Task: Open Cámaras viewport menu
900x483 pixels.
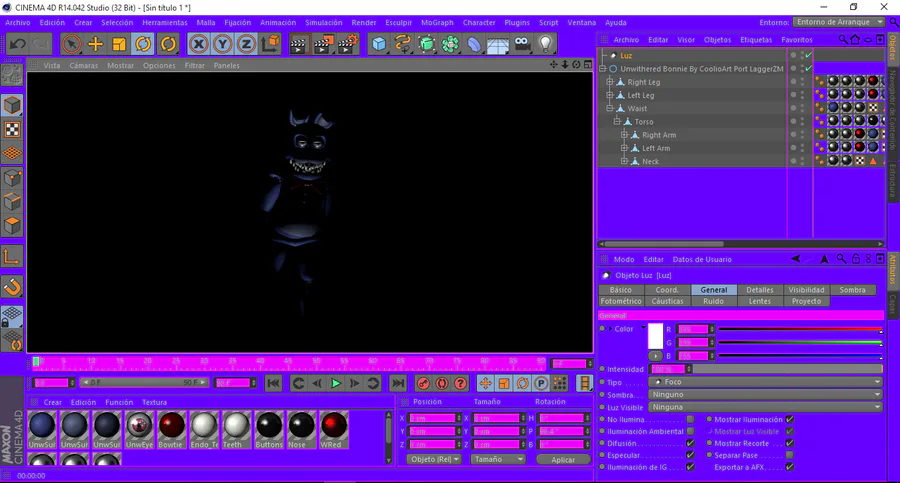Action: coord(84,65)
